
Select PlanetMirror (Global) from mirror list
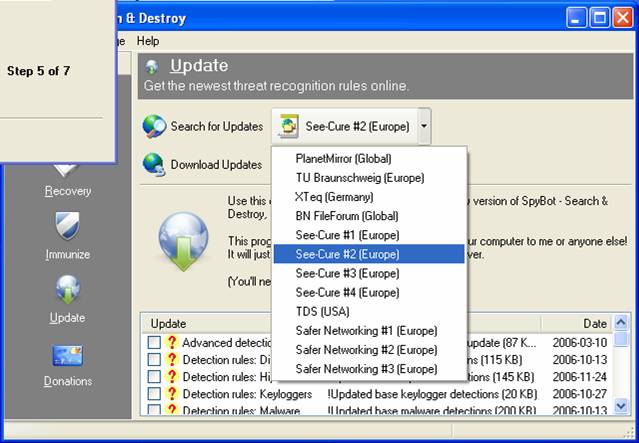369,159
